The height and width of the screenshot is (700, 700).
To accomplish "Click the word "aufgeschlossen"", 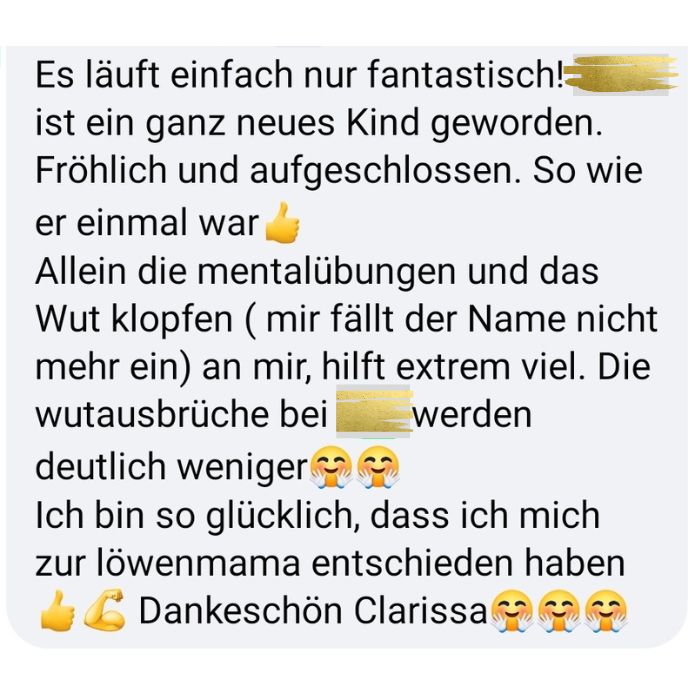I will tap(381, 172).
